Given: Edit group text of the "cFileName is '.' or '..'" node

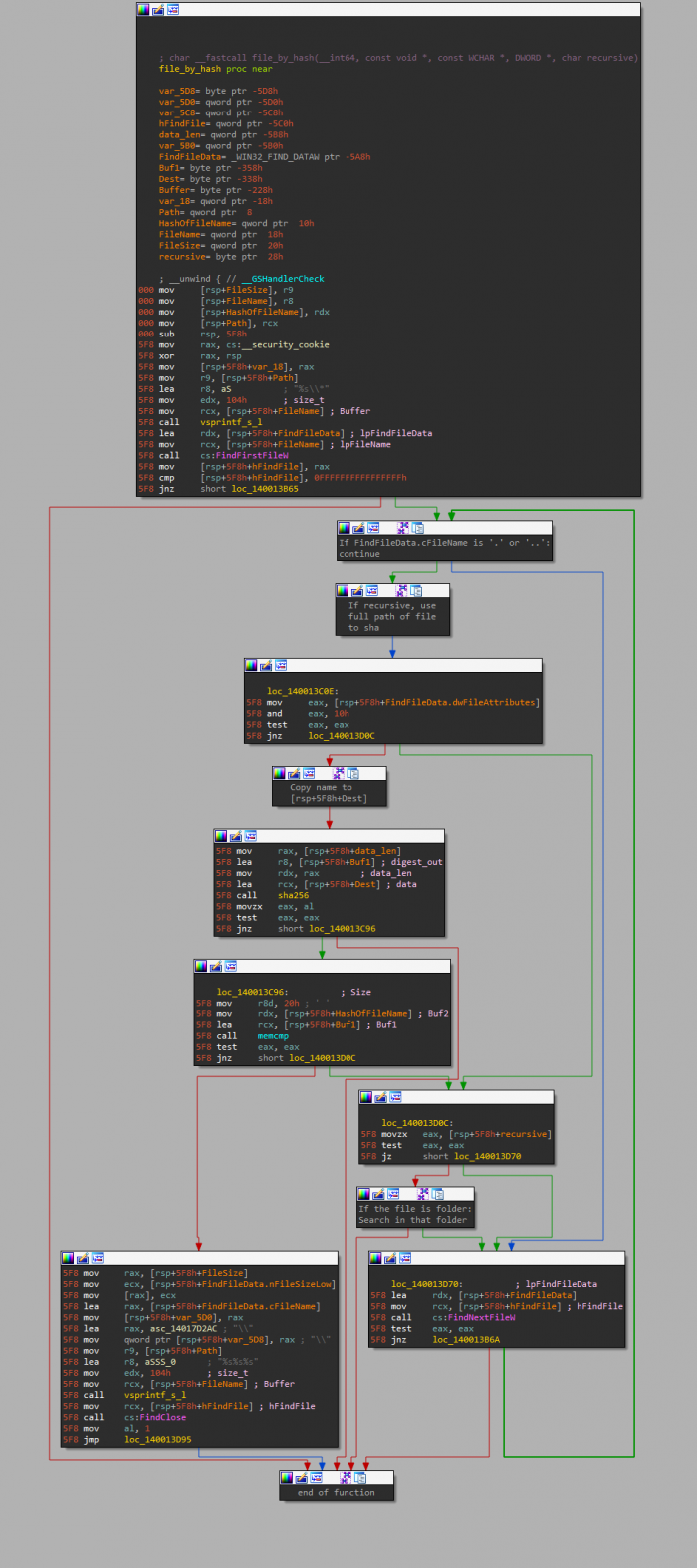Looking at the screenshot, I should pyautogui.click(x=357, y=528).
